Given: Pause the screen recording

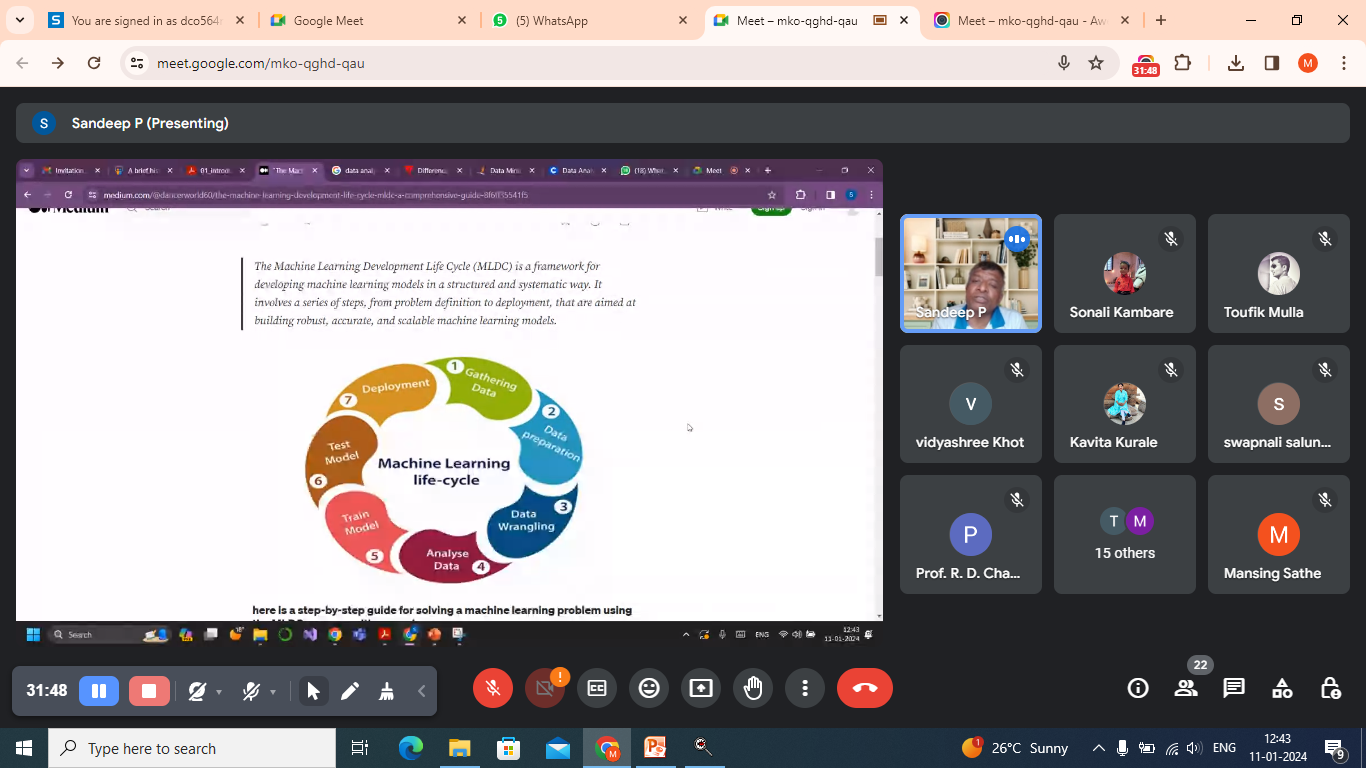Looking at the screenshot, I should pyautogui.click(x=99, y=691).
